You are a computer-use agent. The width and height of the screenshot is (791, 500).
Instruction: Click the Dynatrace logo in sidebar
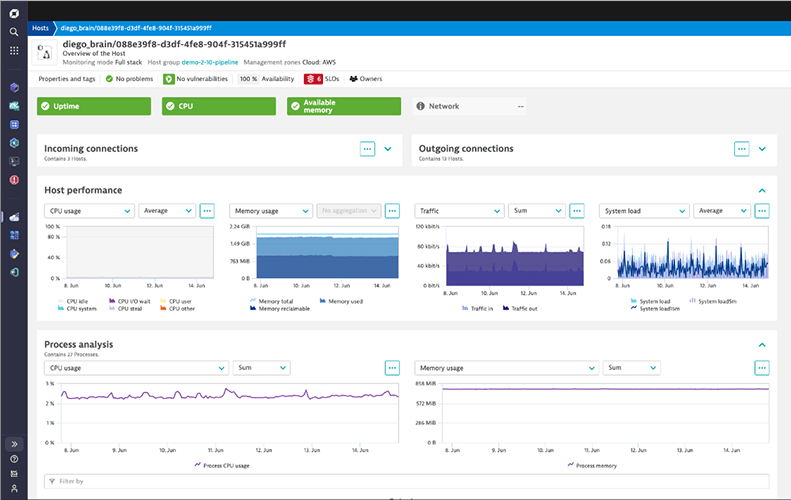click(x=14, y=11)
